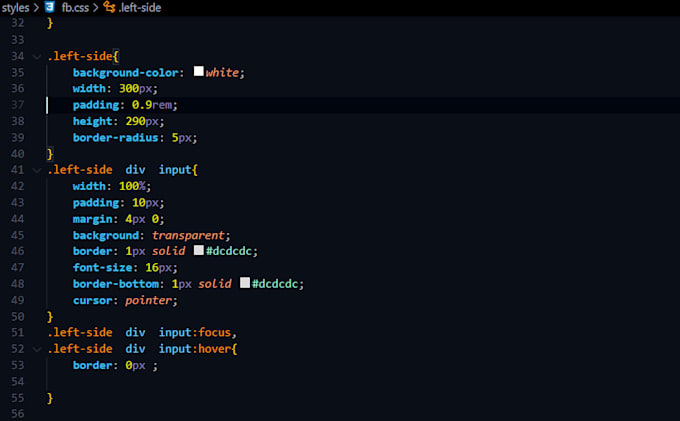This screenshot has height=421, width=680.
Task: Click line number 37 in the gutter
Action: click(x=18, y=105)
